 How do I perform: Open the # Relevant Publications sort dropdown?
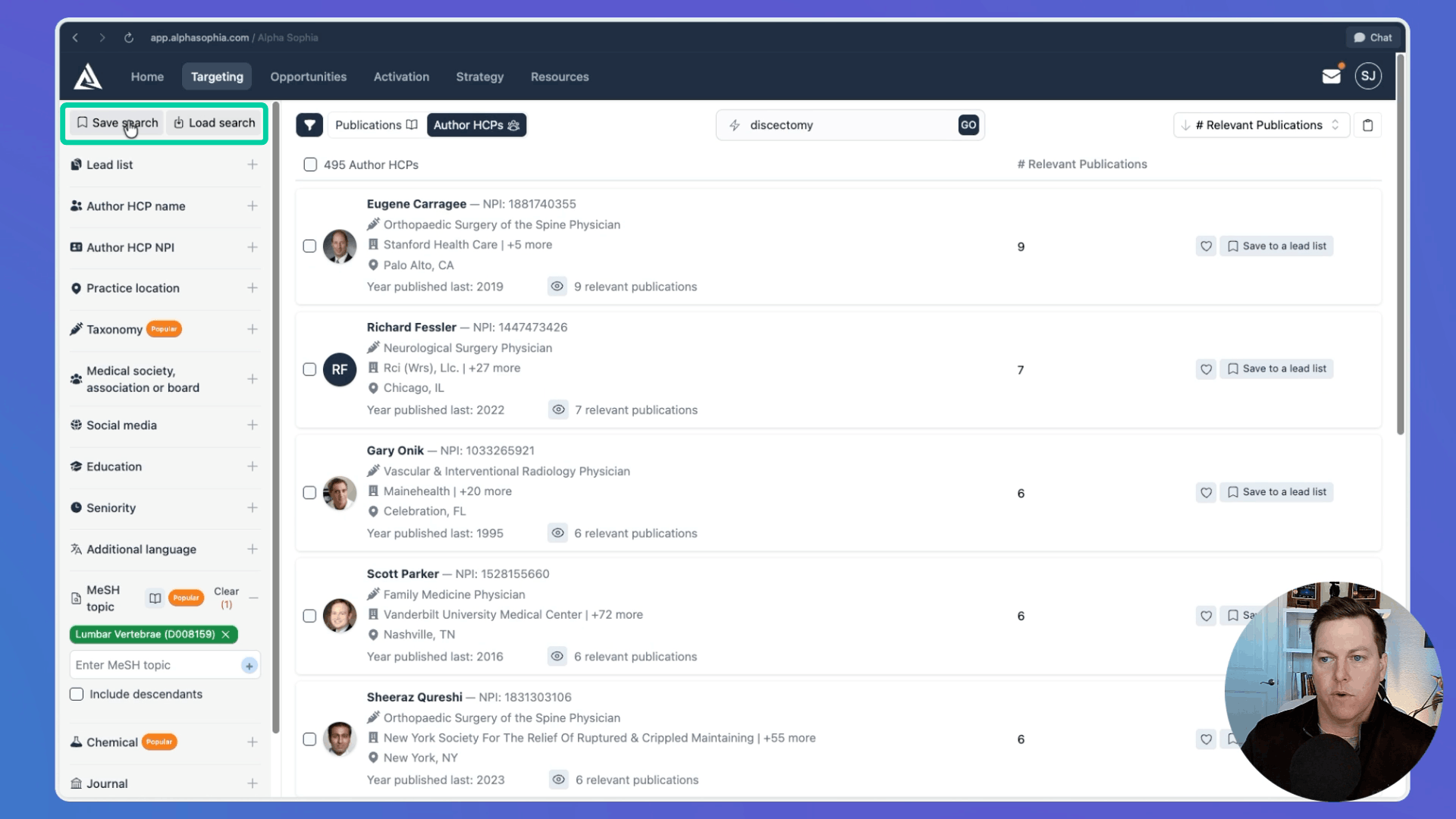tap(1260, 124)
